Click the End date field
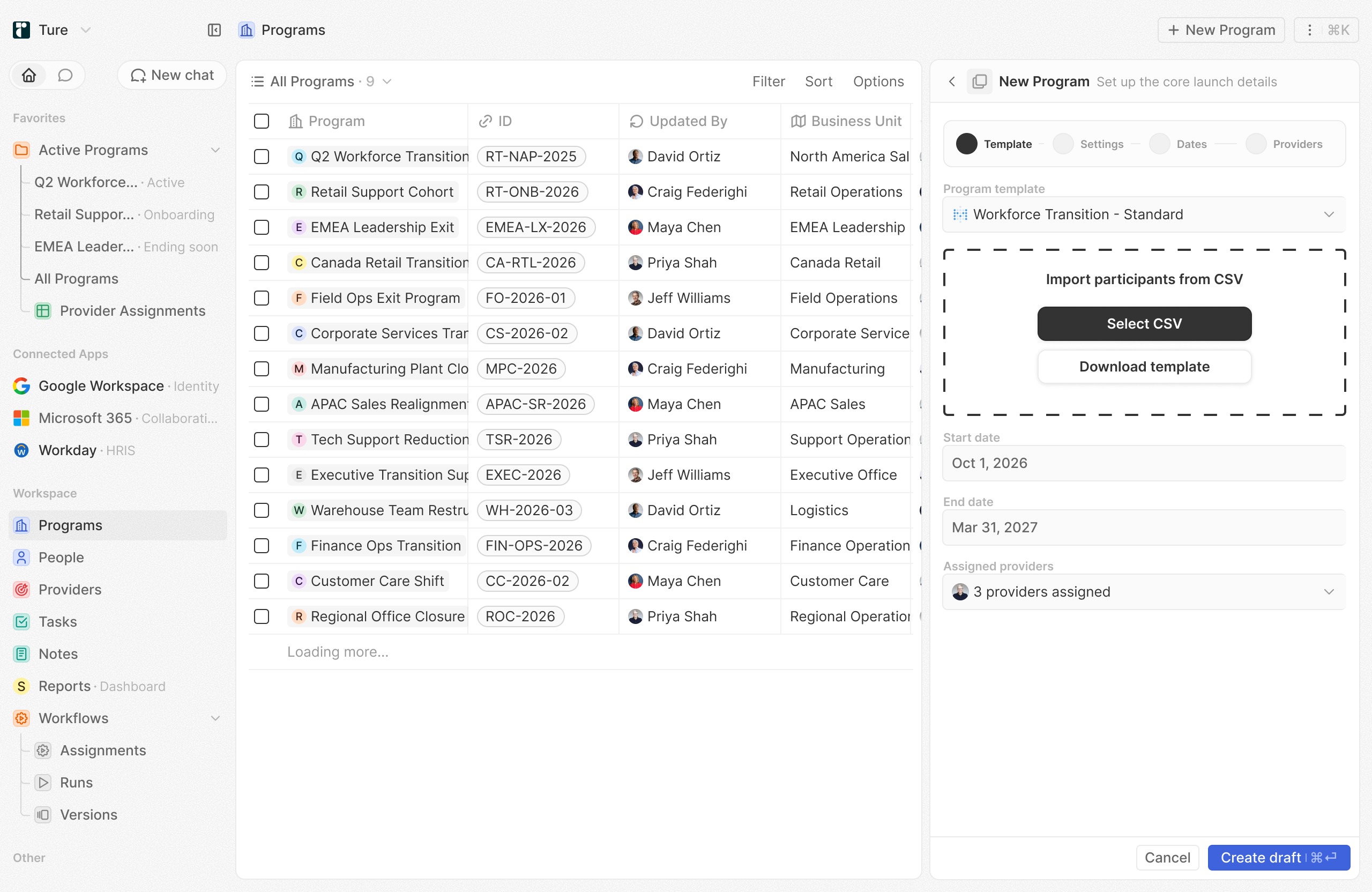Screen dimensions: 1372x892 (1144, 527)
